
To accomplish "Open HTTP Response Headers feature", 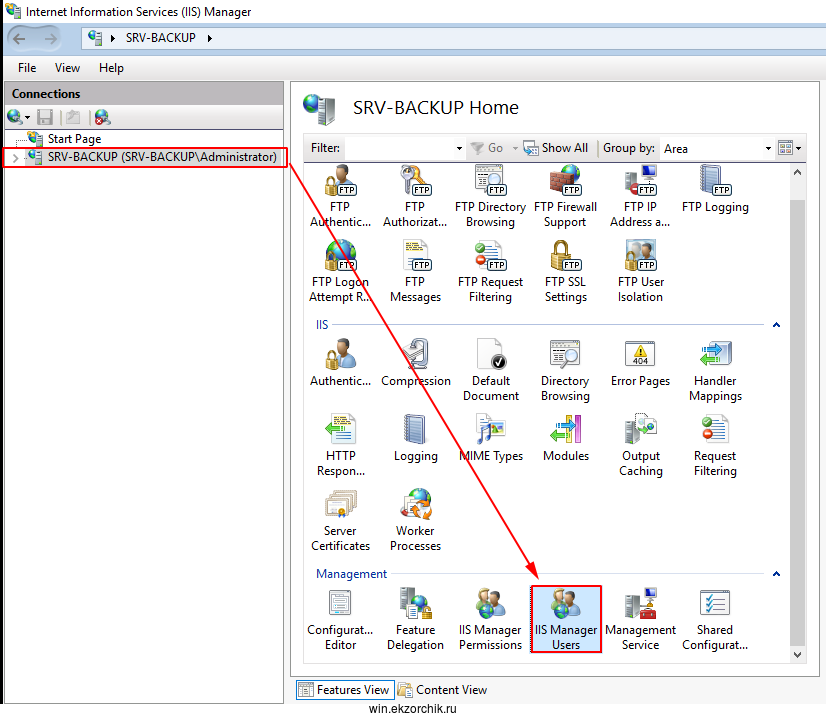I will (340, 446).
